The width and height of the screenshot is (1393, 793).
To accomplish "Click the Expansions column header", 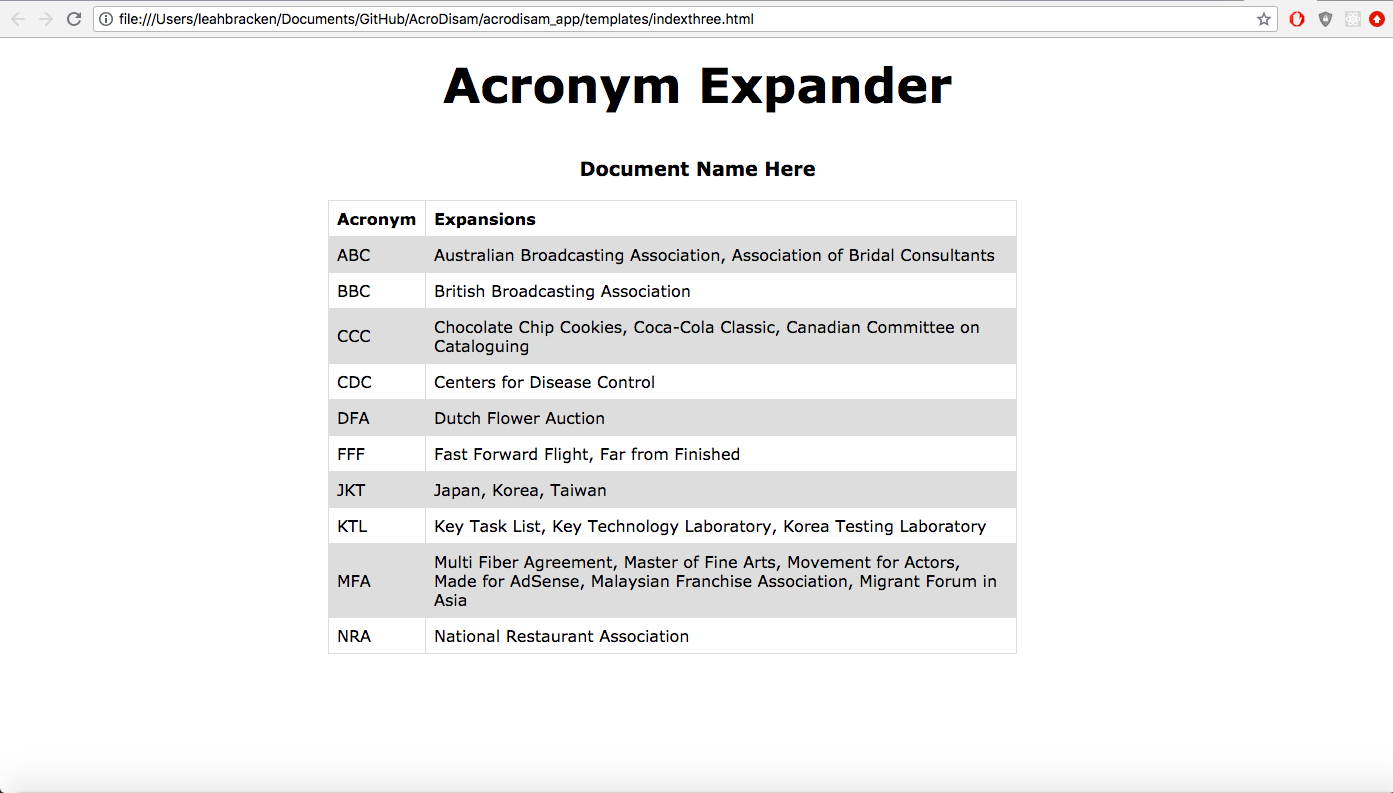I will pos(485,219).
